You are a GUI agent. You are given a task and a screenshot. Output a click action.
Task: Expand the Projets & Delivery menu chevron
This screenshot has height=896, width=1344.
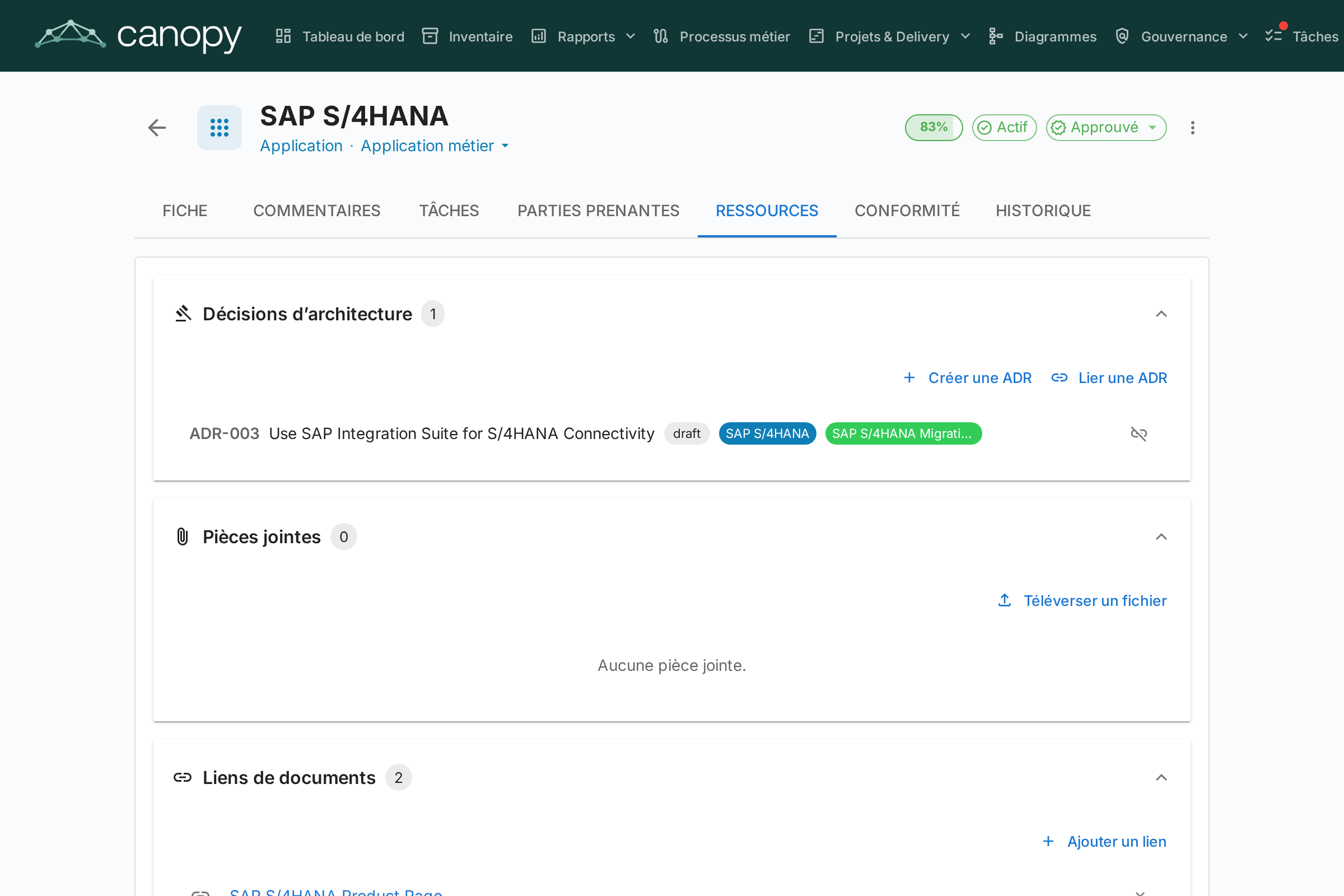pyautogui.click(x=965, y=36)
